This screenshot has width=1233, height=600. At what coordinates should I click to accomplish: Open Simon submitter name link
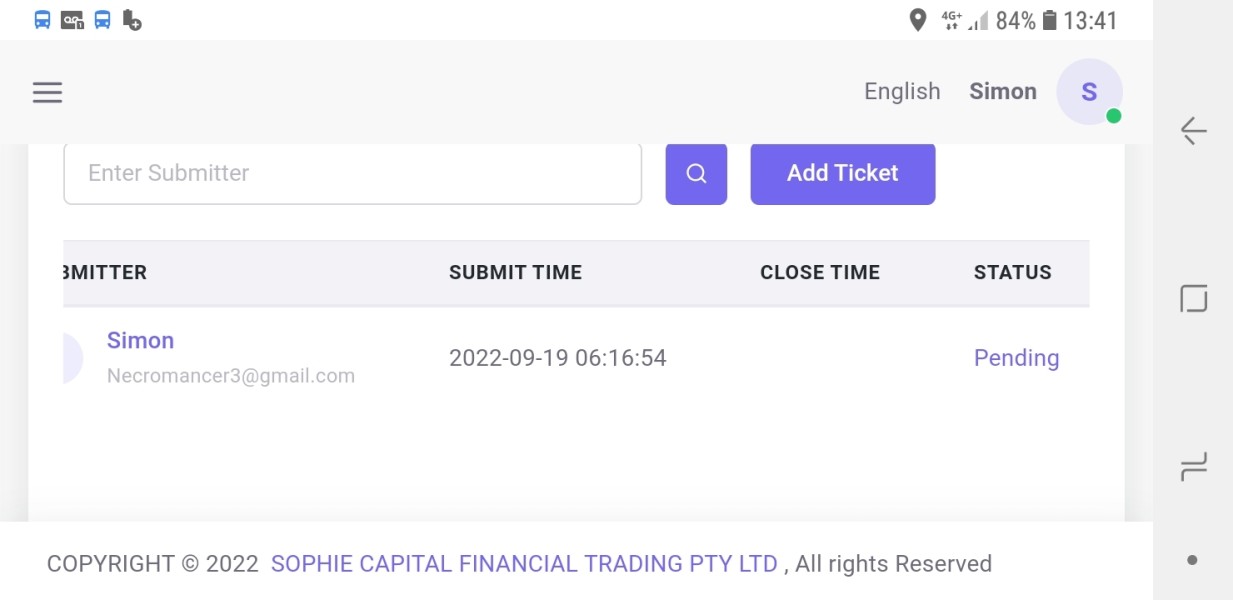pyautogui.click(x=140, y=341)
